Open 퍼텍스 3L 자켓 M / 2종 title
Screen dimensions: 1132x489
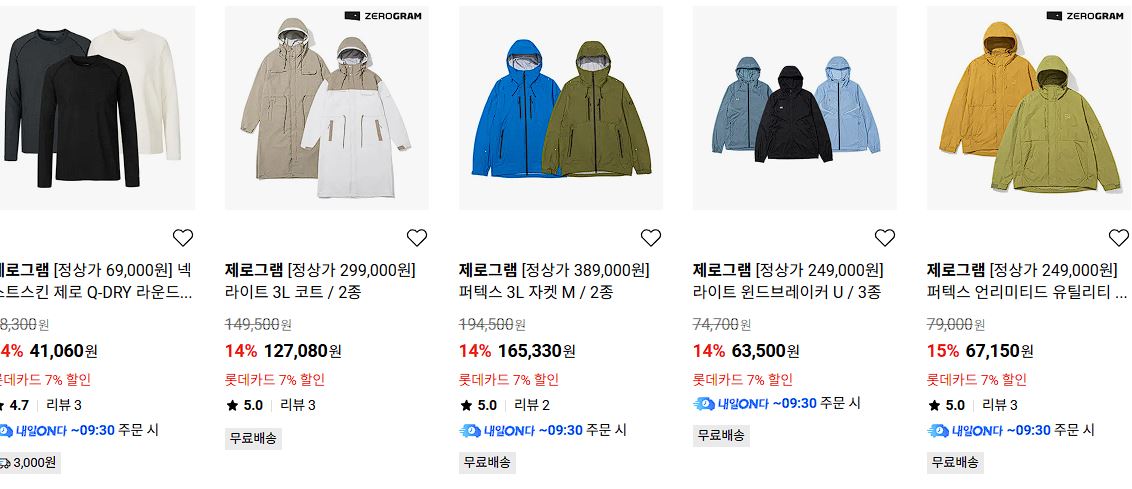[x=536, y=293]
